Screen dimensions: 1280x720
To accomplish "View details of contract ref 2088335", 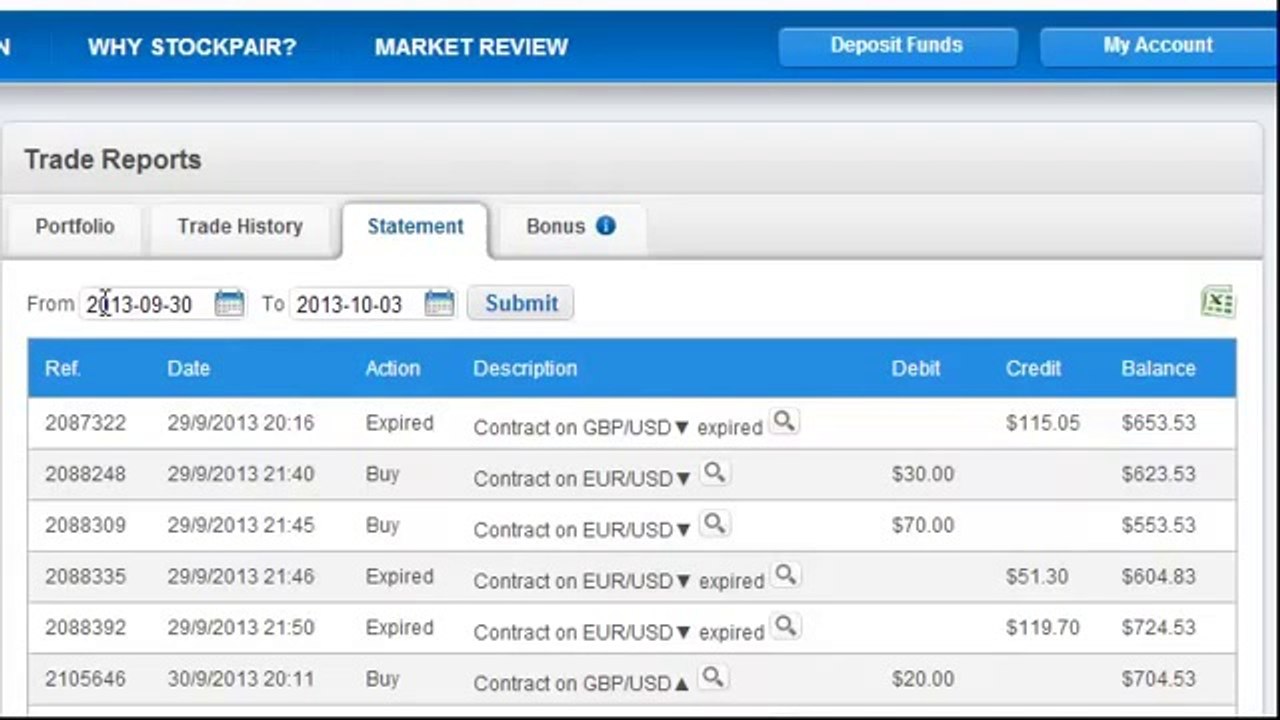I will tap(786, 575).
